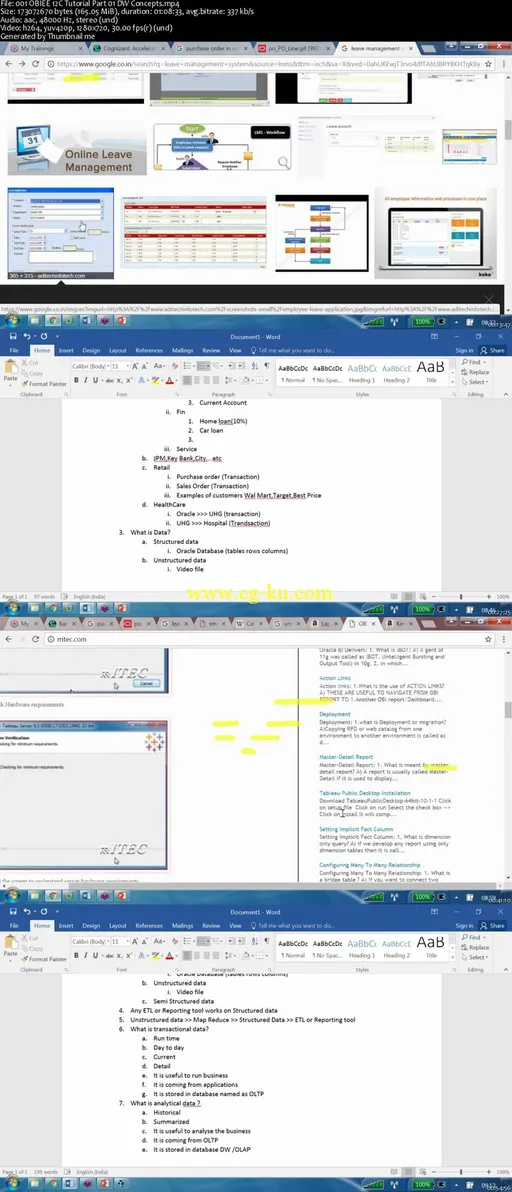The image size is (512, 1192).
Task: Open the Action Links article link on mitec.com
Action: point(337,677)
